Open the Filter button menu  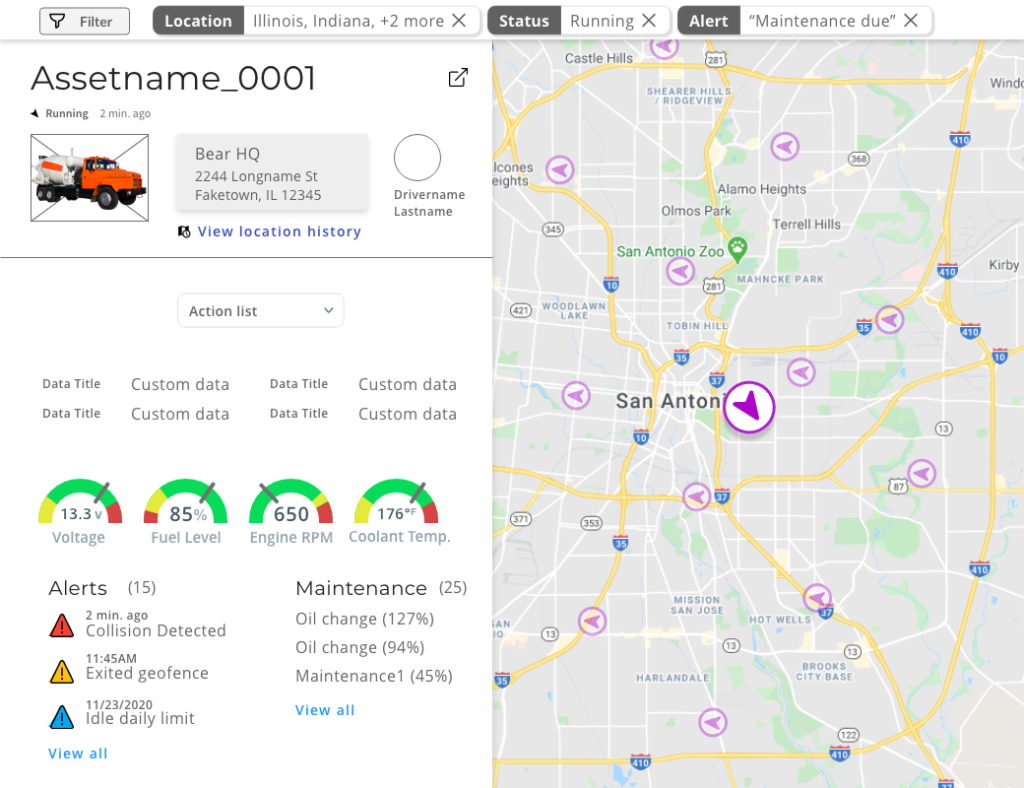[x=84, y=21]
